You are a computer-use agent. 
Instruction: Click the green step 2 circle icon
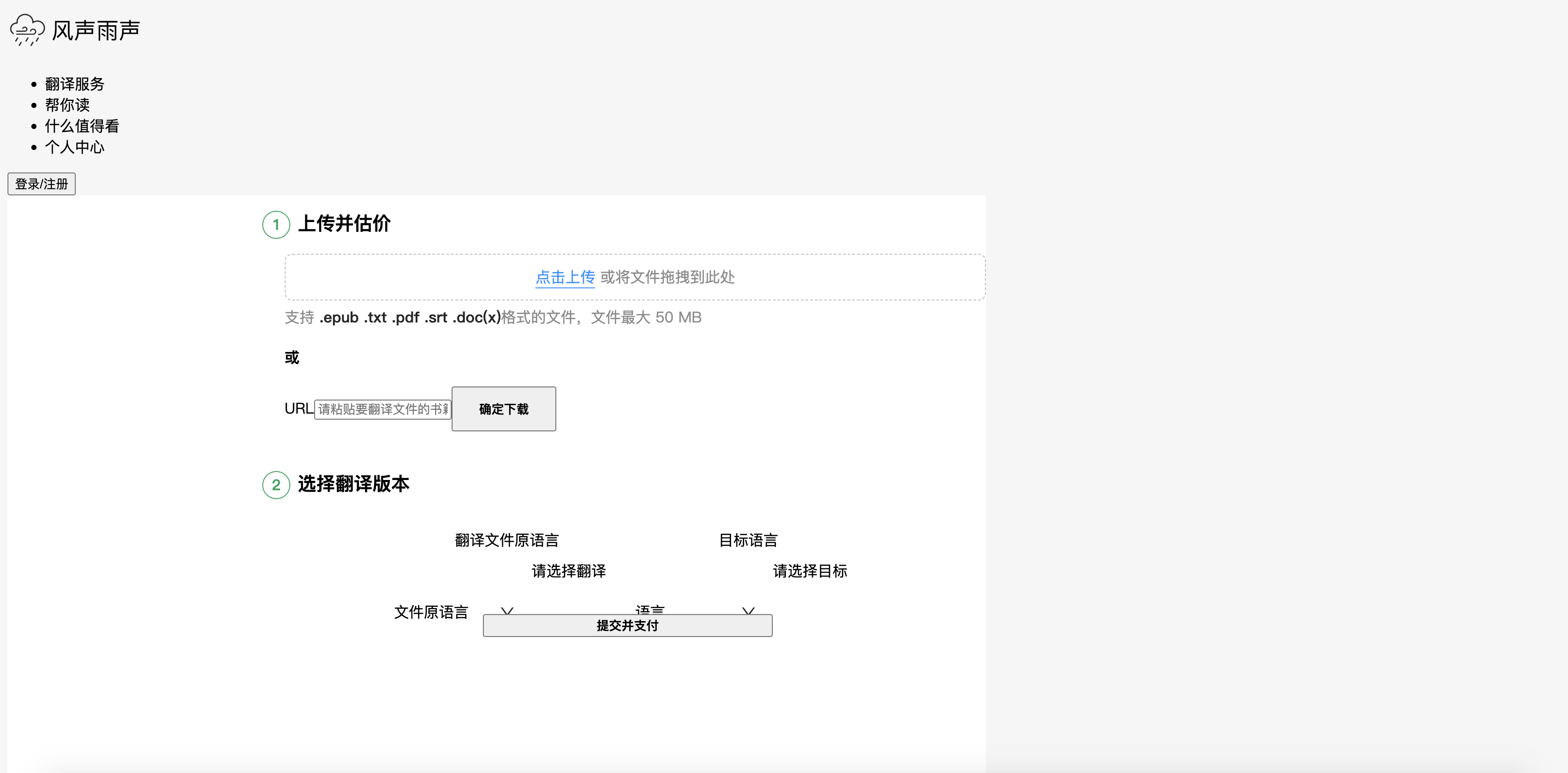[x=277, y=485]
